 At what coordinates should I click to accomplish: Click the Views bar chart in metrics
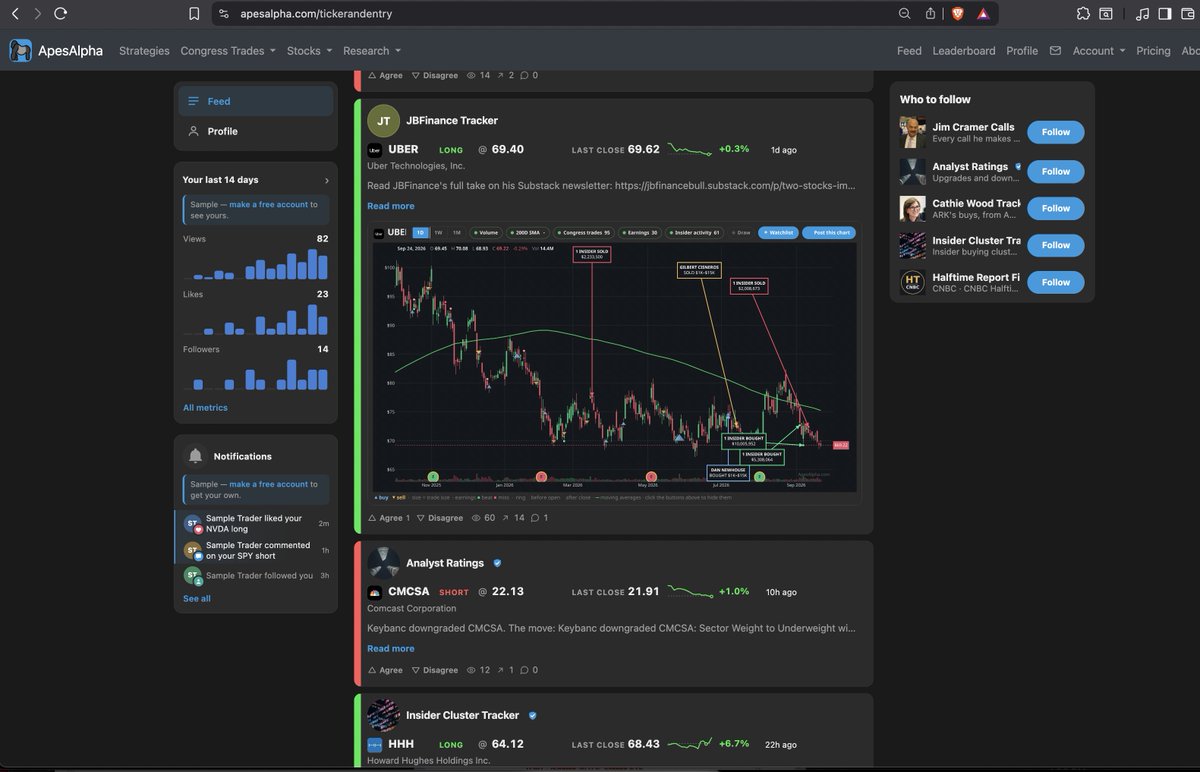coord(256,264)
